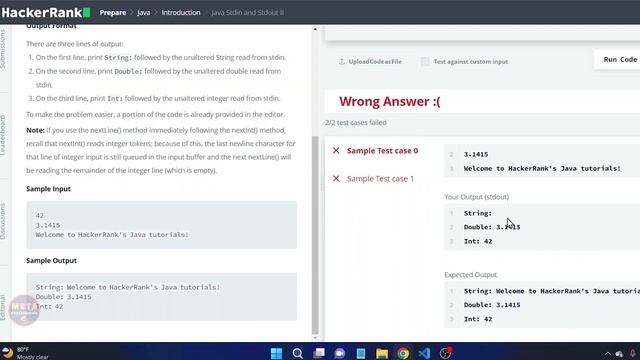Switch to the Submissions side tab

tap(3, 49)
